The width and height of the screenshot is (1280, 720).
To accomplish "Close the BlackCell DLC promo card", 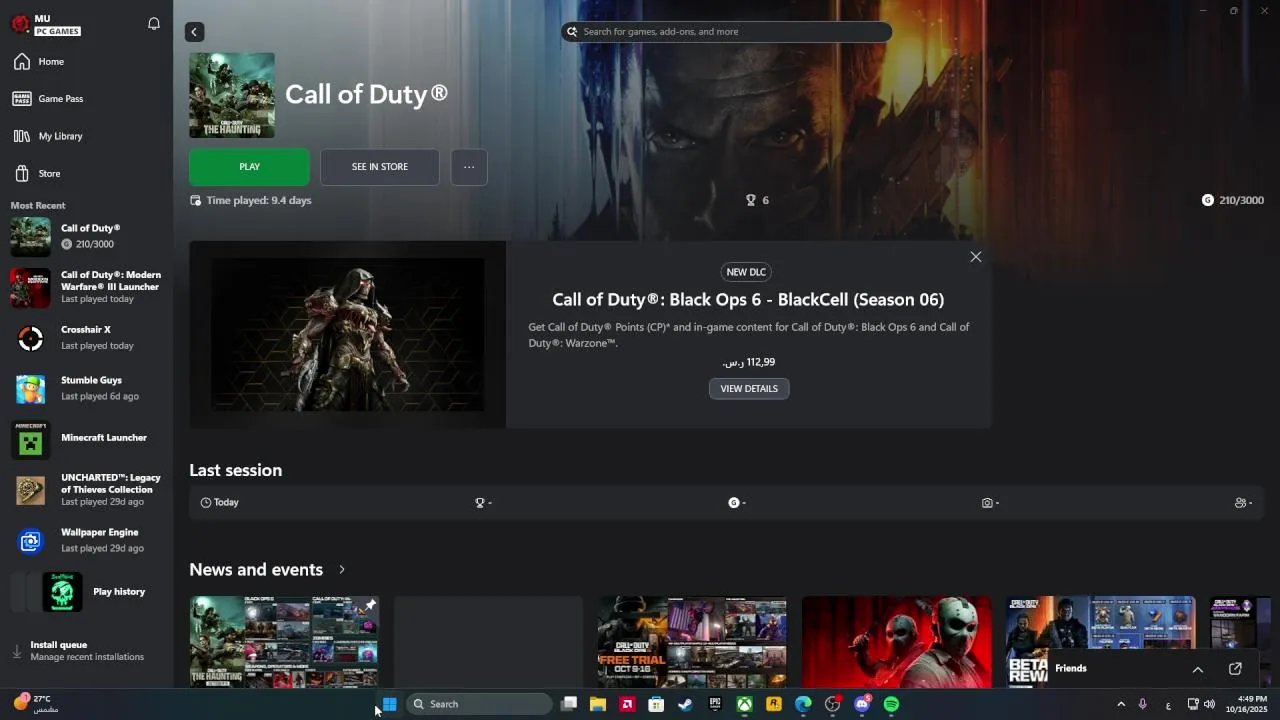I will point(976,257).
